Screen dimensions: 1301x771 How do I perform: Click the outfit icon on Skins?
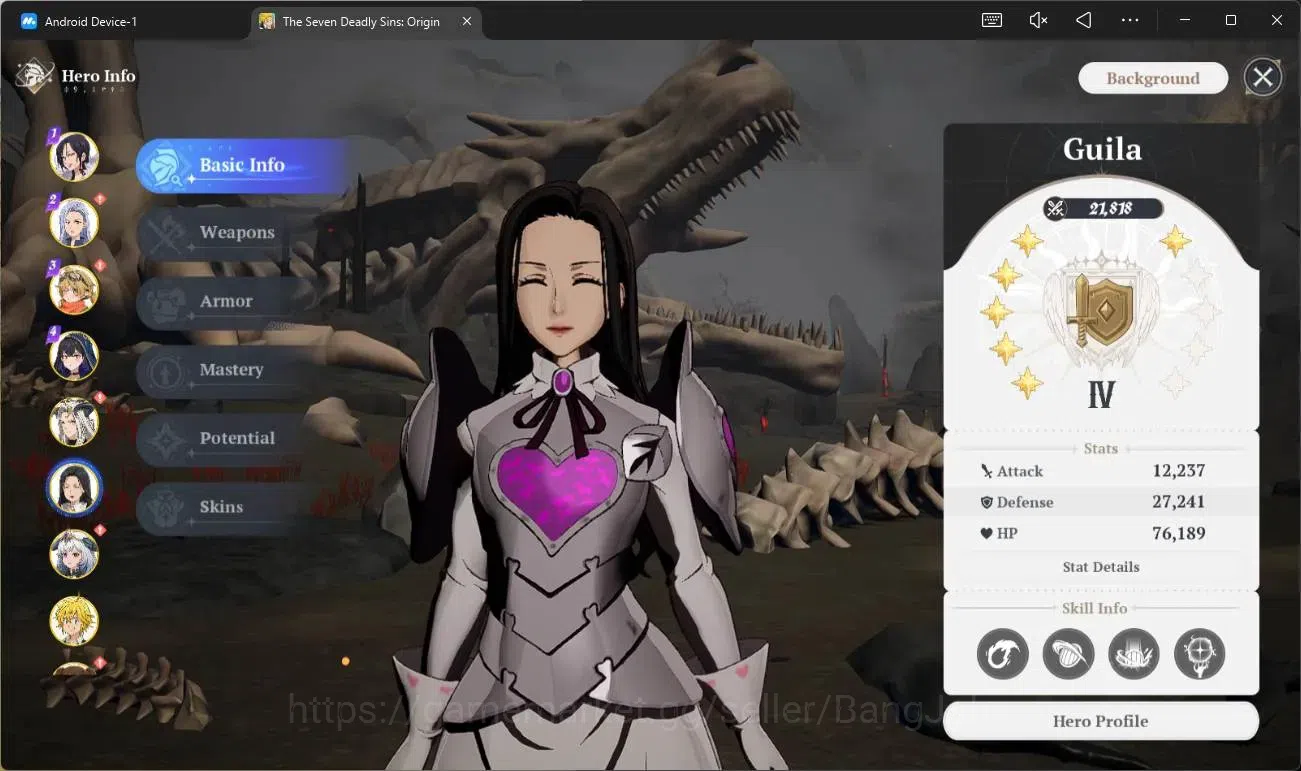[x=164, y=508]
